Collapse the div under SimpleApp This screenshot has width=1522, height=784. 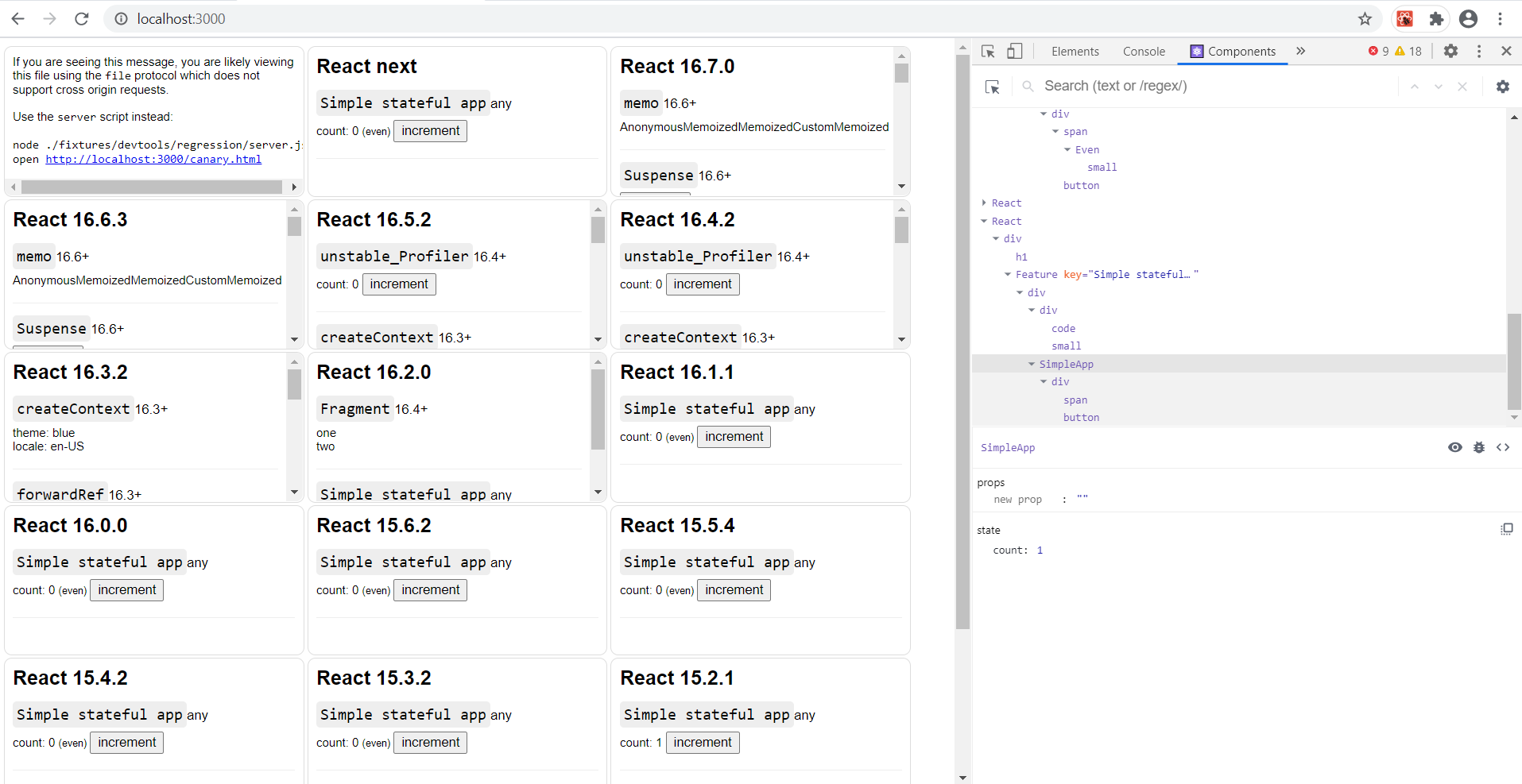click(x=1044, y=381)
